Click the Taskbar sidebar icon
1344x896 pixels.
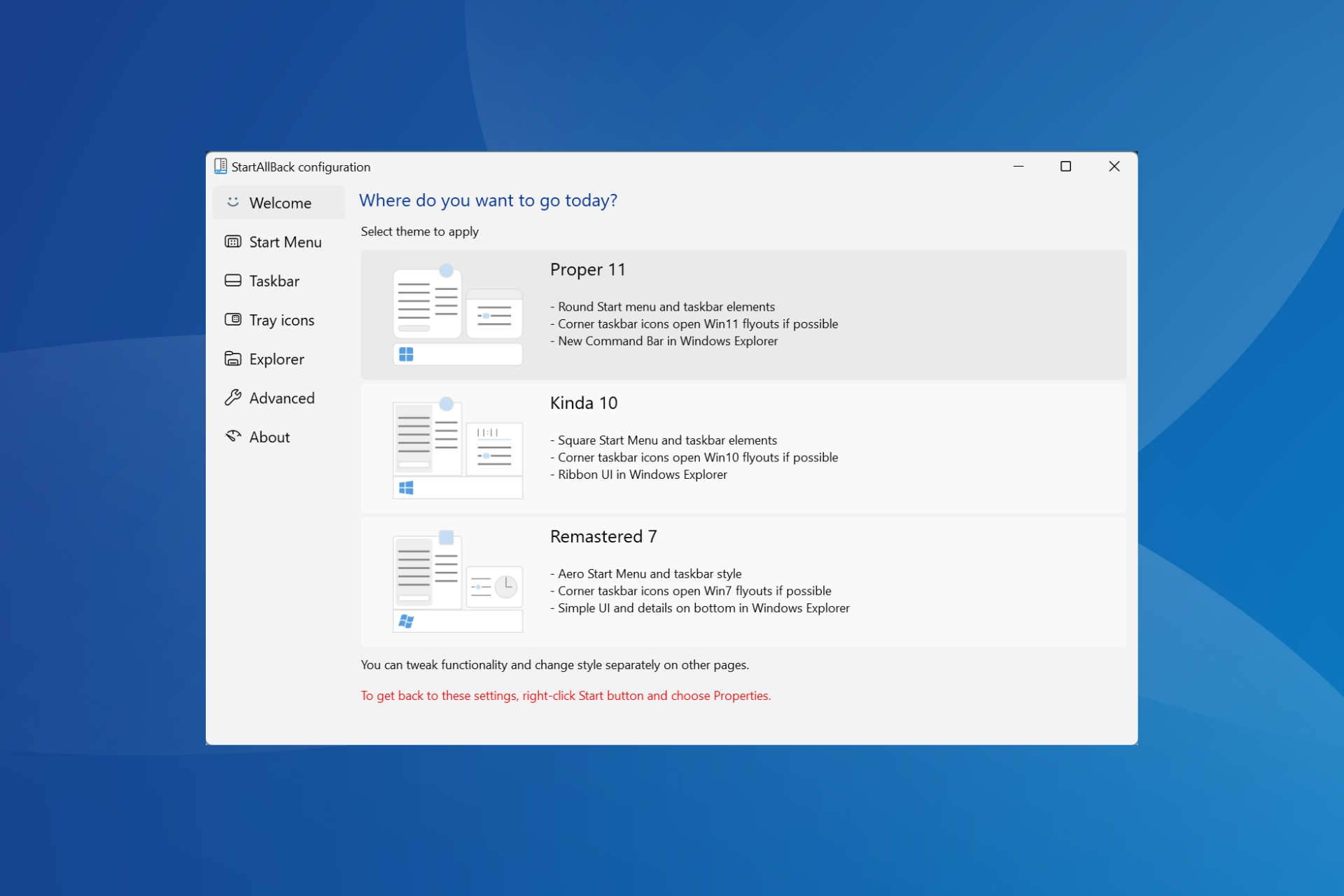(233, 281)
